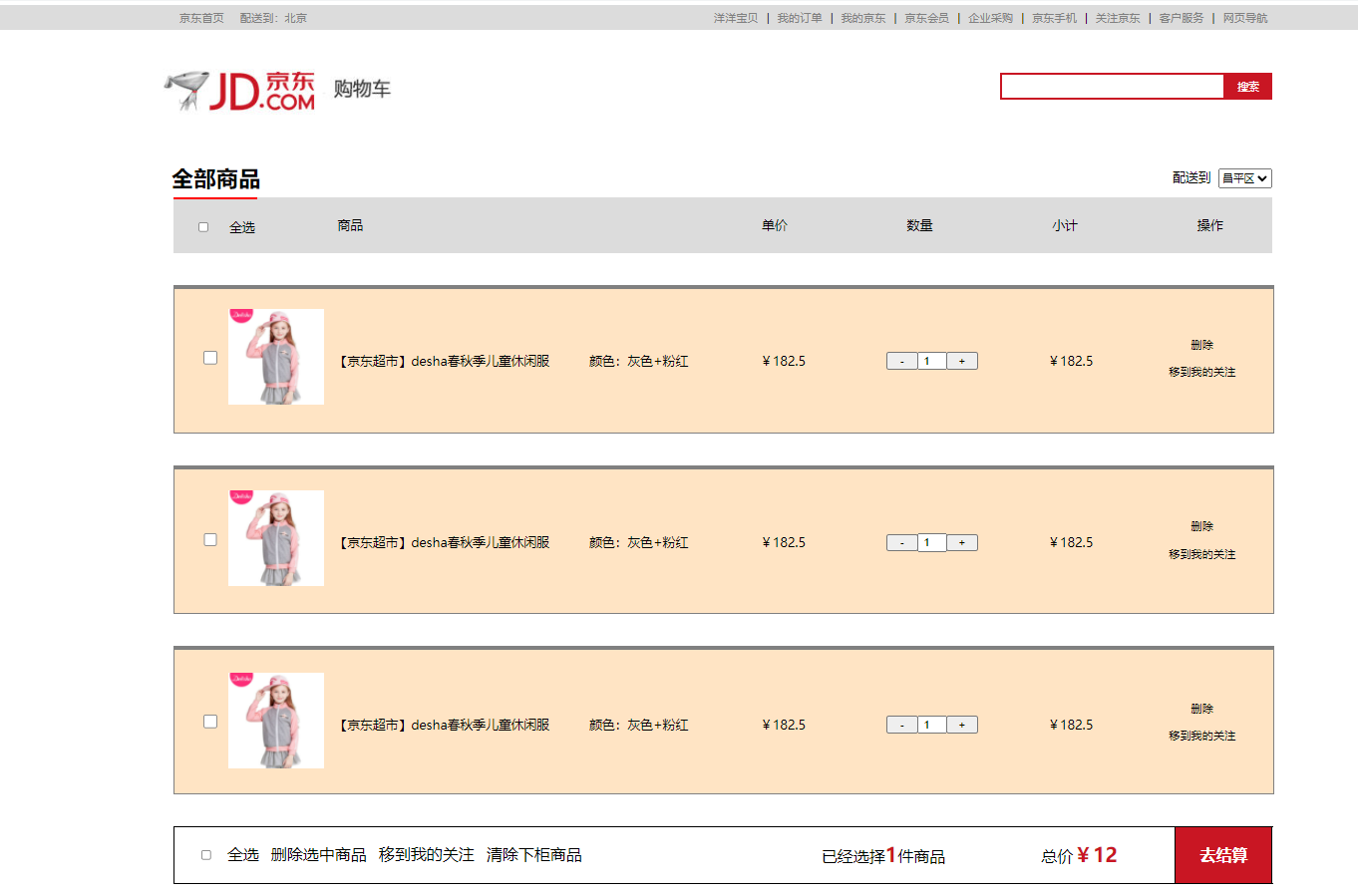Open the 昌平区 delivery district dropdown
The width and height of the screenshot is (1358, 896).
click(x=1245, y=178)
